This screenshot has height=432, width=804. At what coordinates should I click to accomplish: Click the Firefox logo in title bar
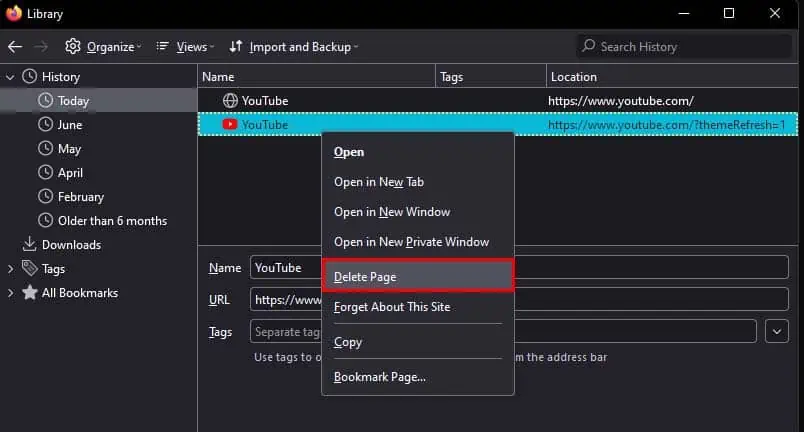coord(14,13)
